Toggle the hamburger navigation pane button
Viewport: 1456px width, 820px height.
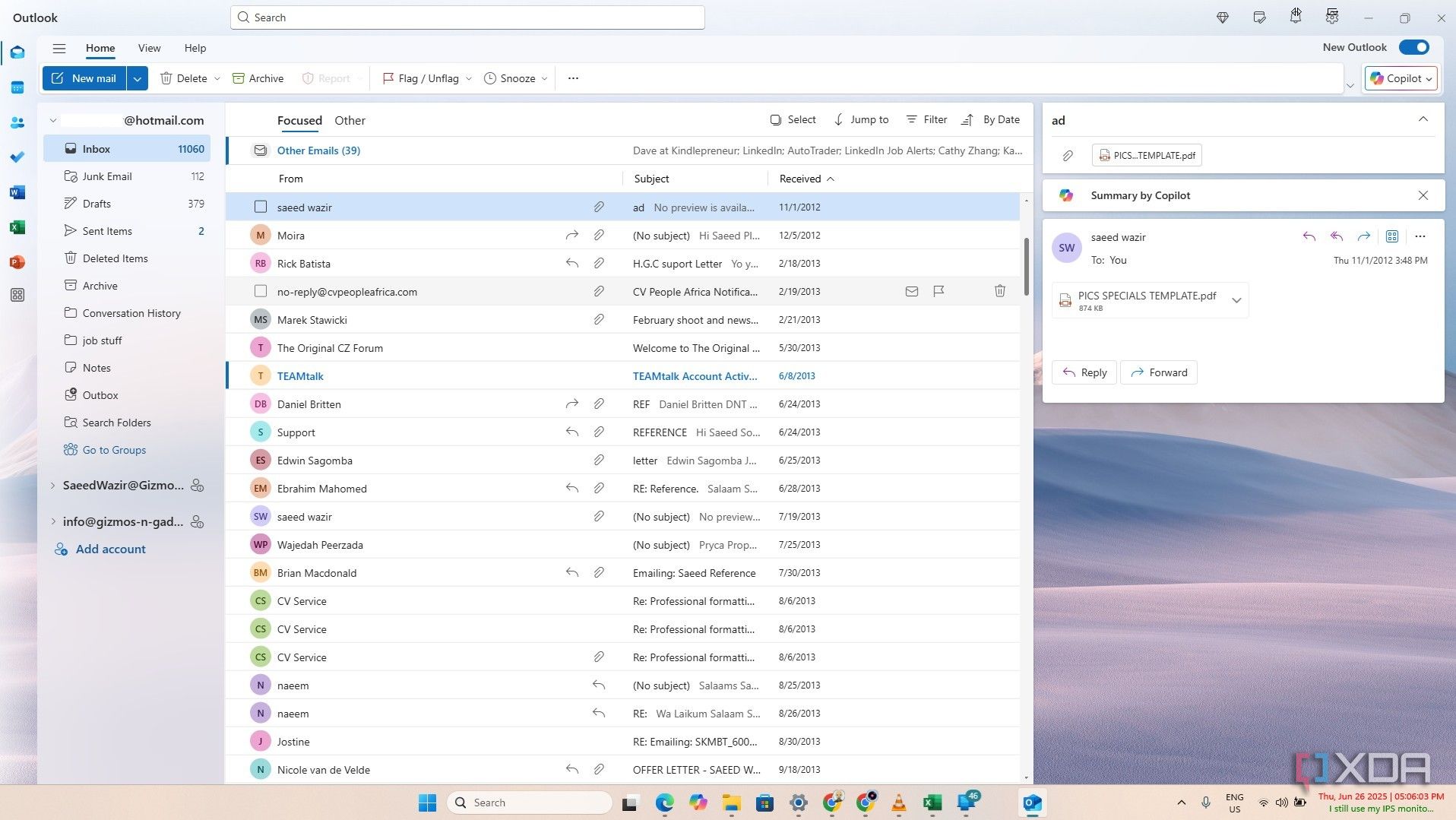point(59,48)
